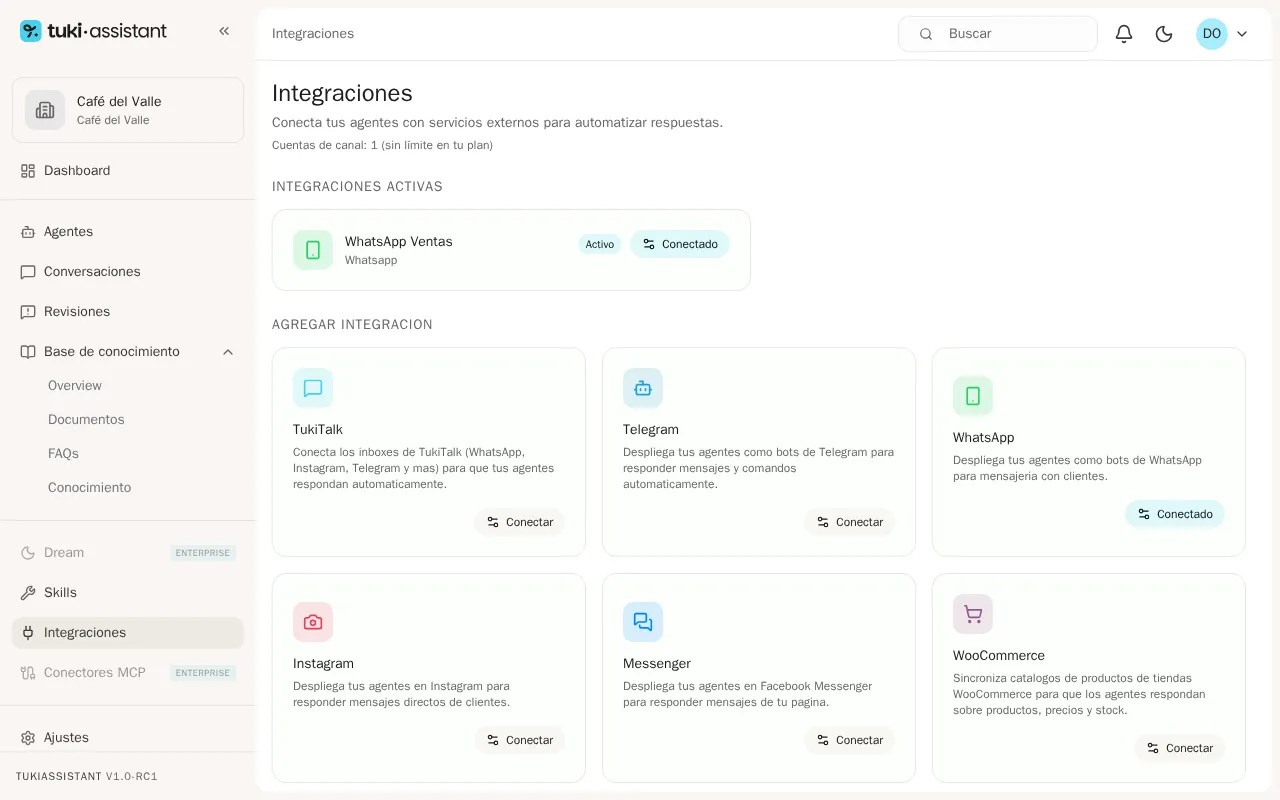The image size is (1280, 800).
Task: Click the Buscar search field
Action: (998, 34)
